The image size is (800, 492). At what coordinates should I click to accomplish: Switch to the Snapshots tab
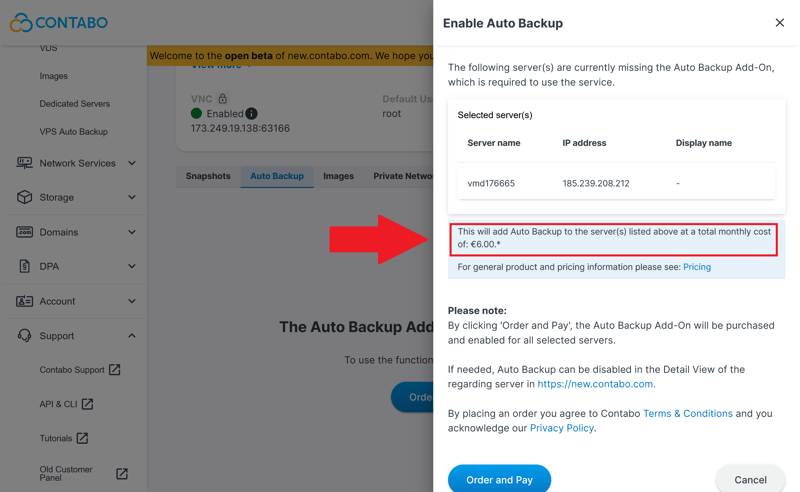[x=208, y=176]
